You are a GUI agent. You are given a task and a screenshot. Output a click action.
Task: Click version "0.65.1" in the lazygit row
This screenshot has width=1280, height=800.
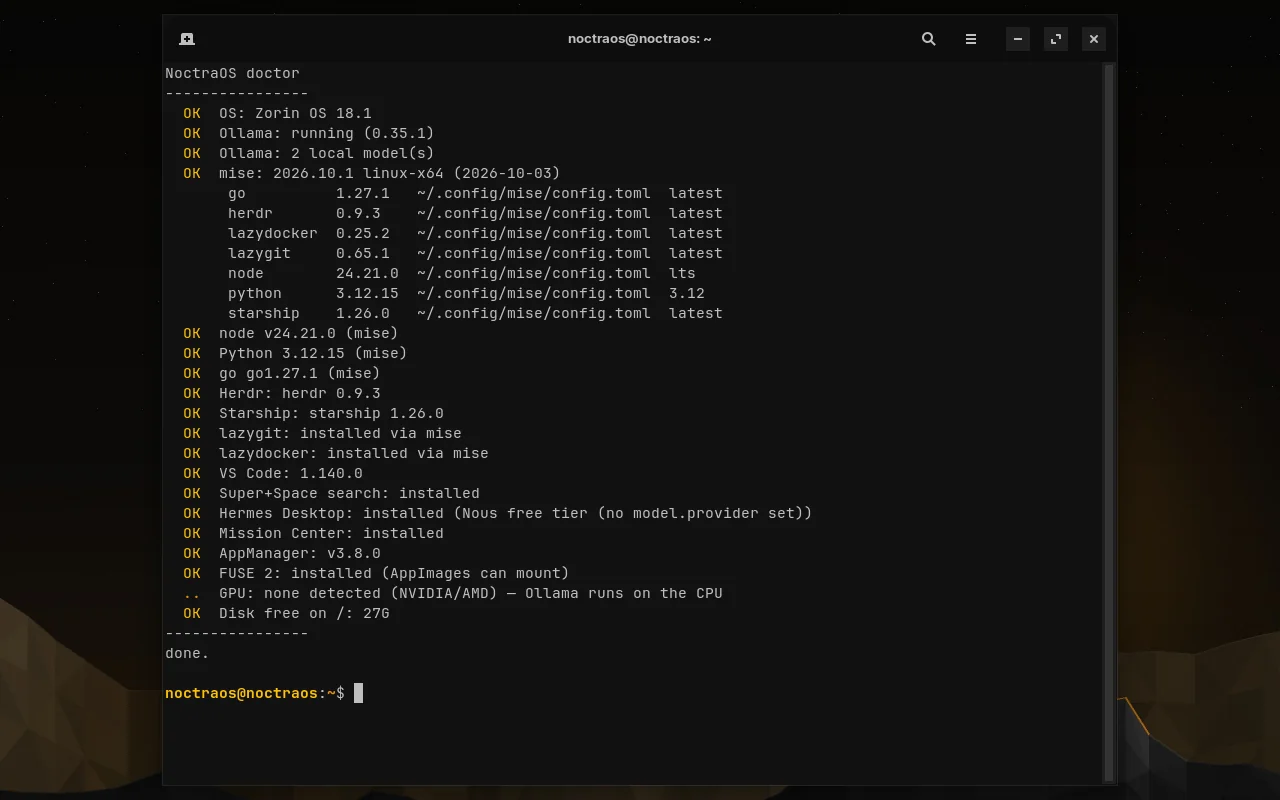tap(363, 253)
